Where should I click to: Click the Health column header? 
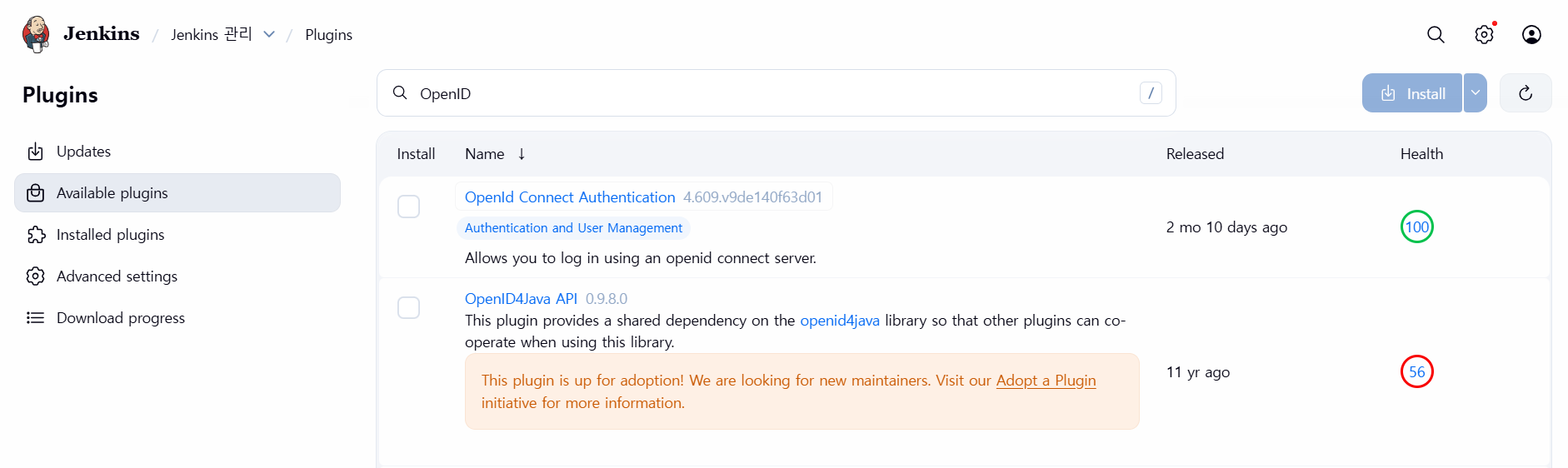coord(1421,154)
